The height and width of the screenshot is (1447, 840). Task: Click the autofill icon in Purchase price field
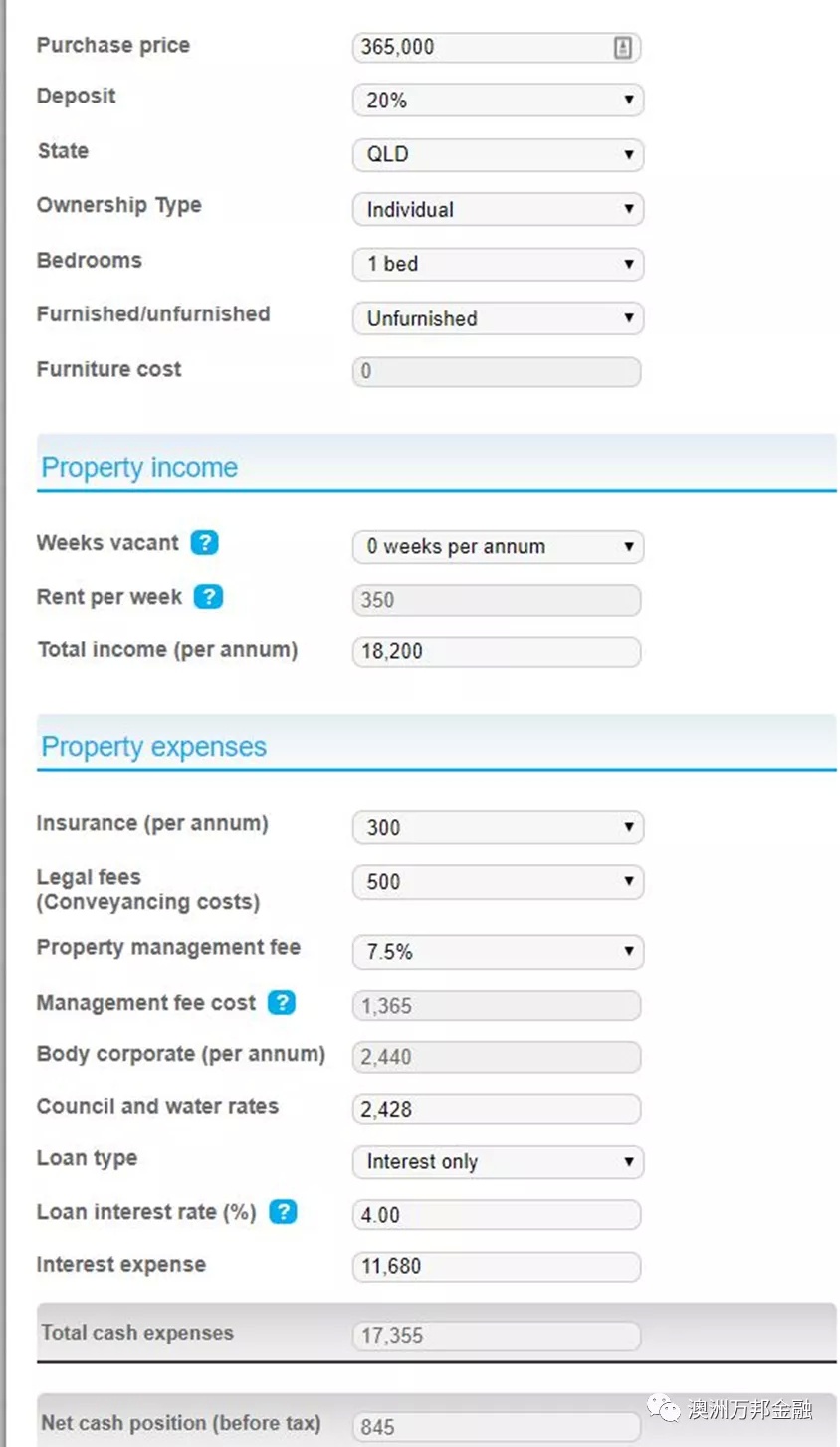622,47
